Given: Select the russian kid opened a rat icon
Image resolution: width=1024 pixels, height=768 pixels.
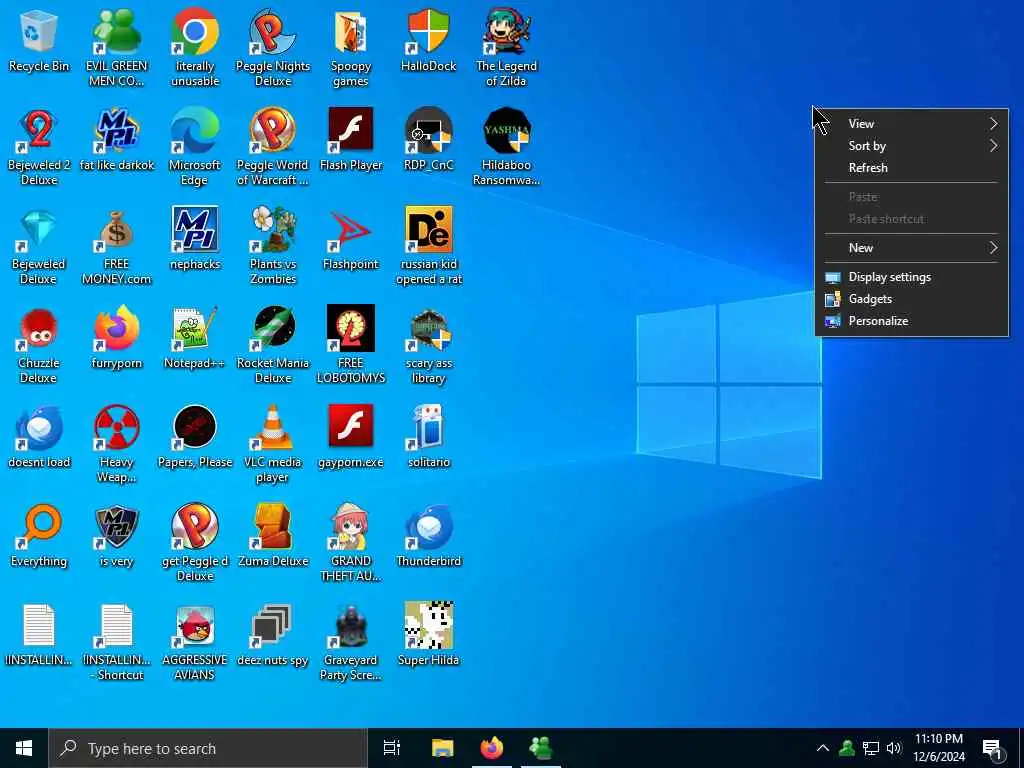Looking at the screenshot, I should 428,229.
